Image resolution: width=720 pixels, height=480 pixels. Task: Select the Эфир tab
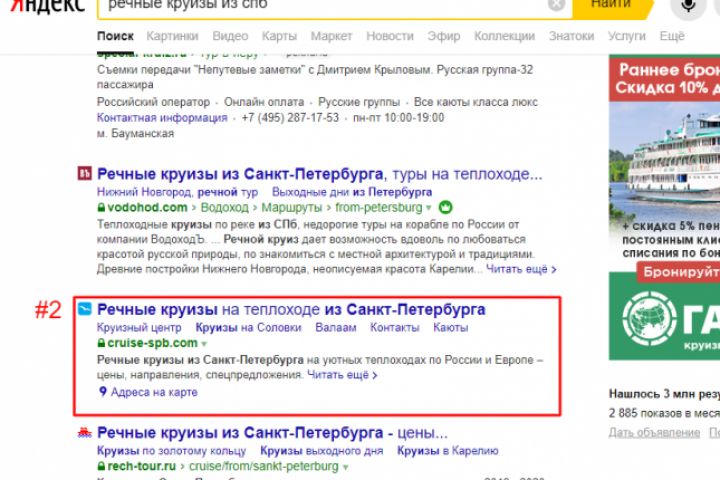click(x=444, y=36)
